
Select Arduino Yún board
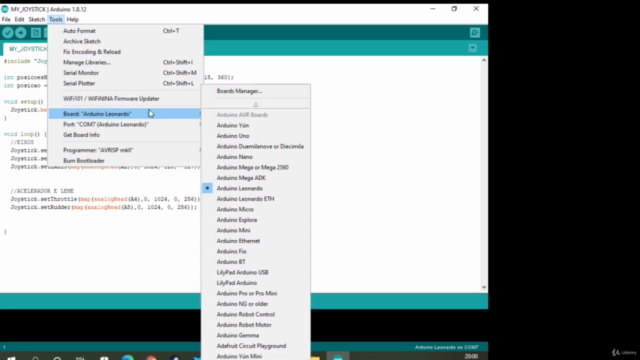tap(256, 125)
